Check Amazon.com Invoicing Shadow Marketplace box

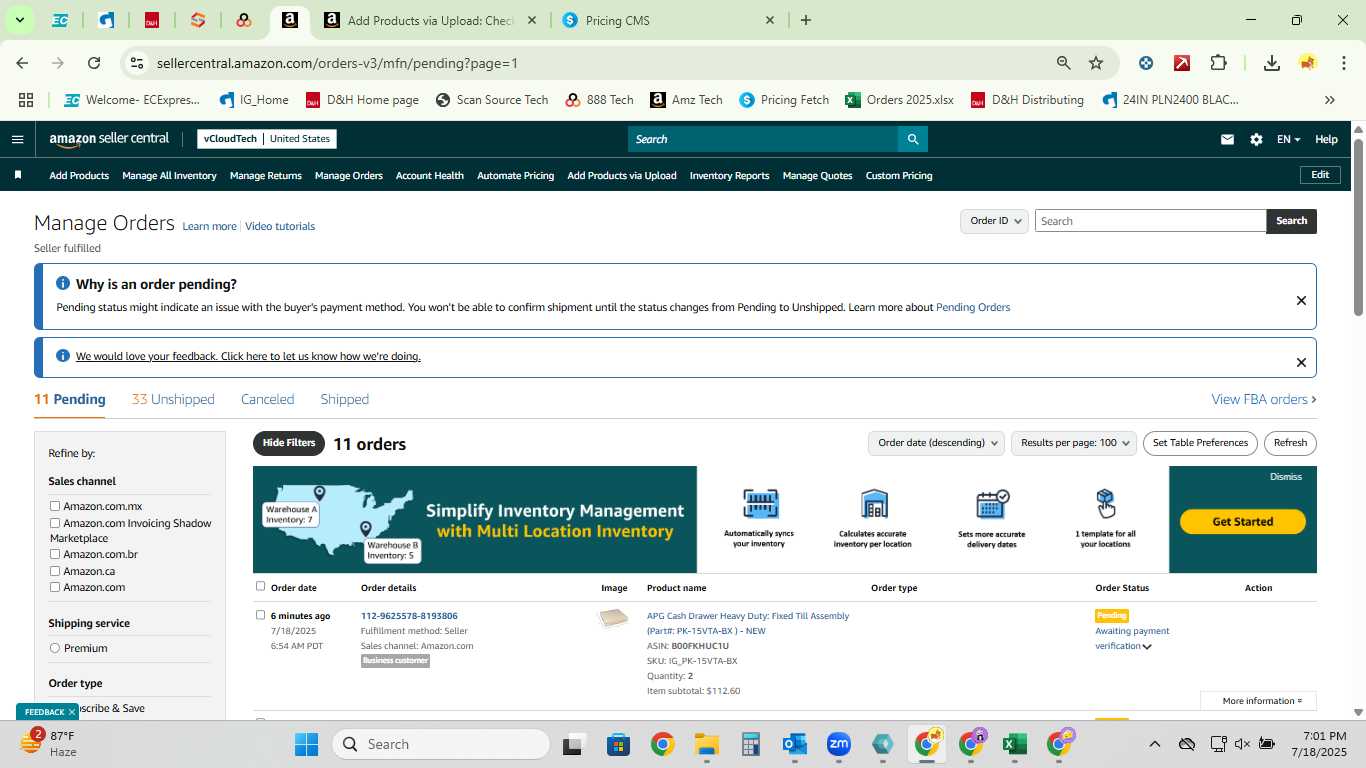55,523
